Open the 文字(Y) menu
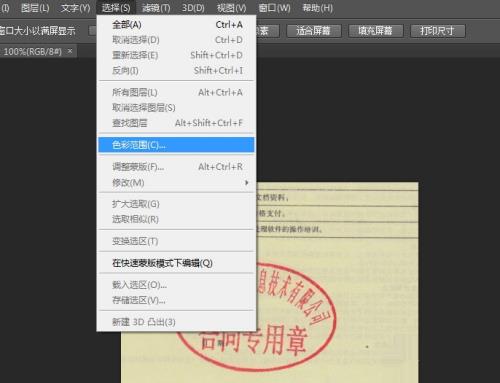This screenshot has height=383, width=500. click(75, 8)
